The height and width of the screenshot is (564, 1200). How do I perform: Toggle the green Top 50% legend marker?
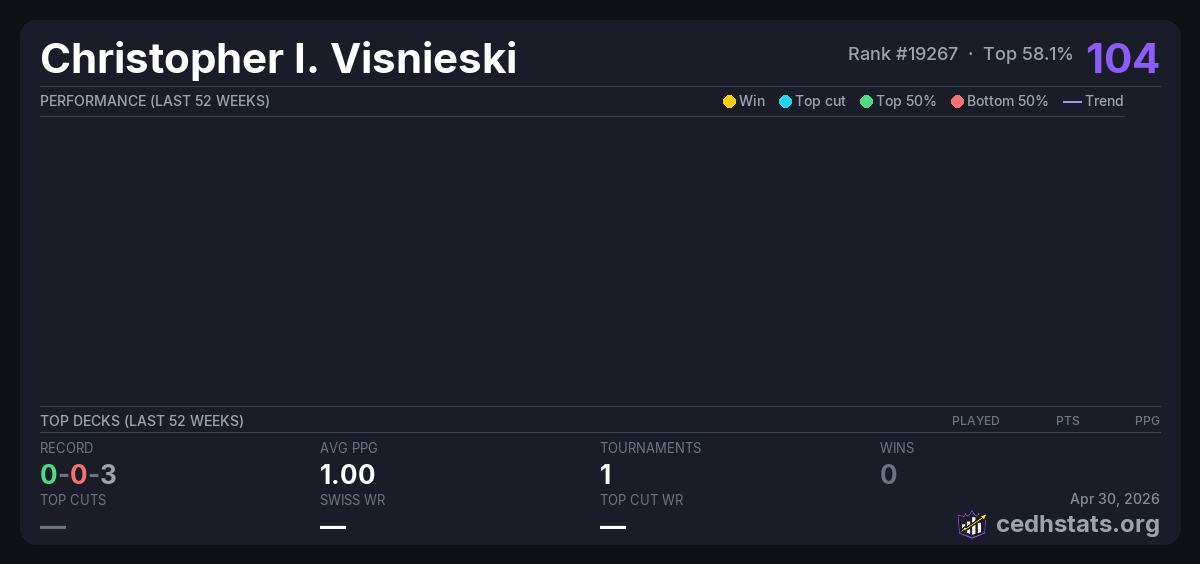pyautogui.click(x=866, y=101)
